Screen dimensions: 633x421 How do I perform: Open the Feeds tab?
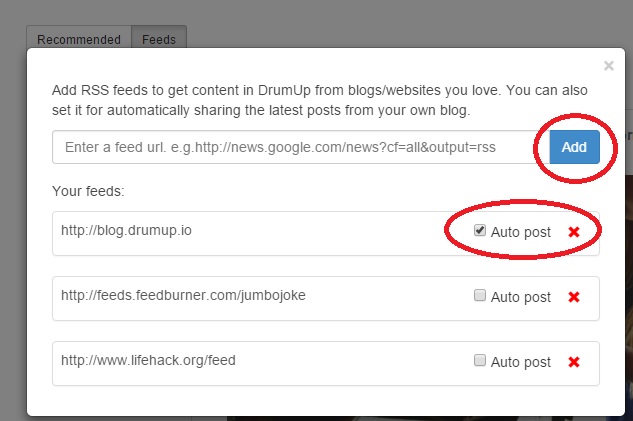click(159, 39)
